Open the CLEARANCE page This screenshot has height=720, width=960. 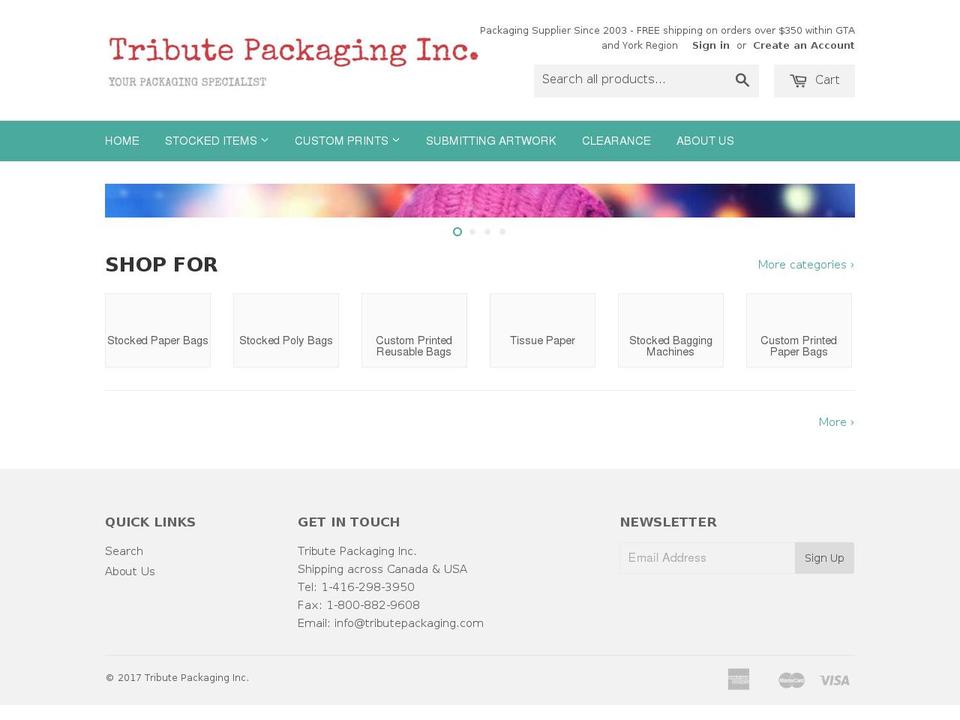click(x=616, y=140)
